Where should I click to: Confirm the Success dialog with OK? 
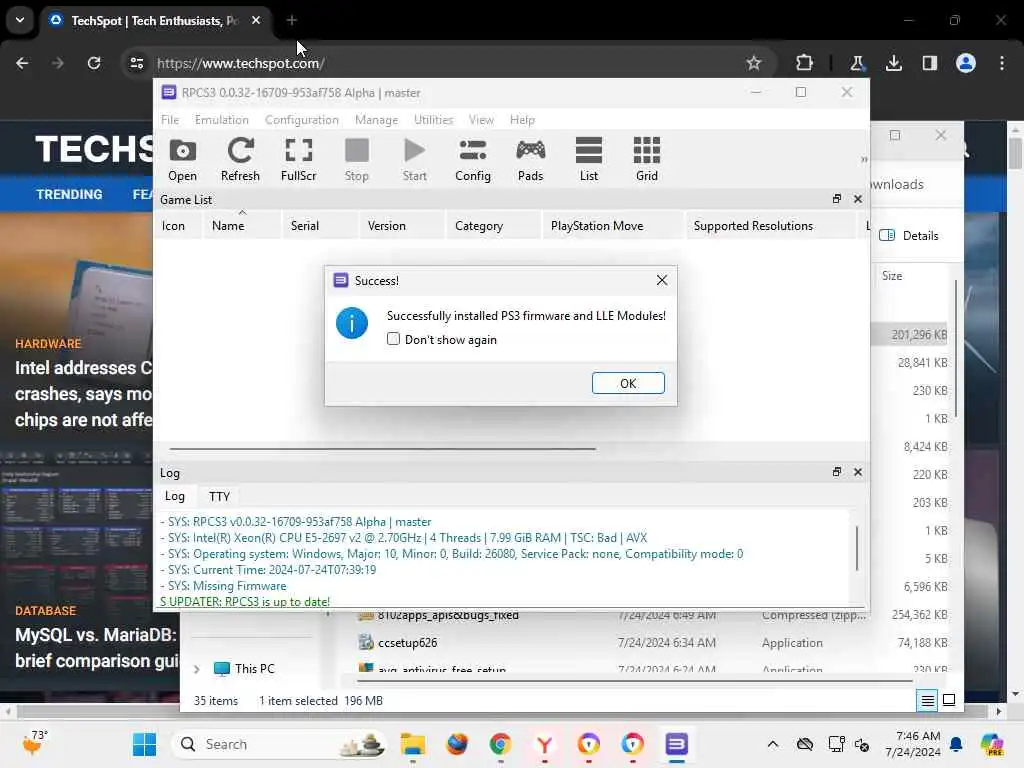(628, 383)
